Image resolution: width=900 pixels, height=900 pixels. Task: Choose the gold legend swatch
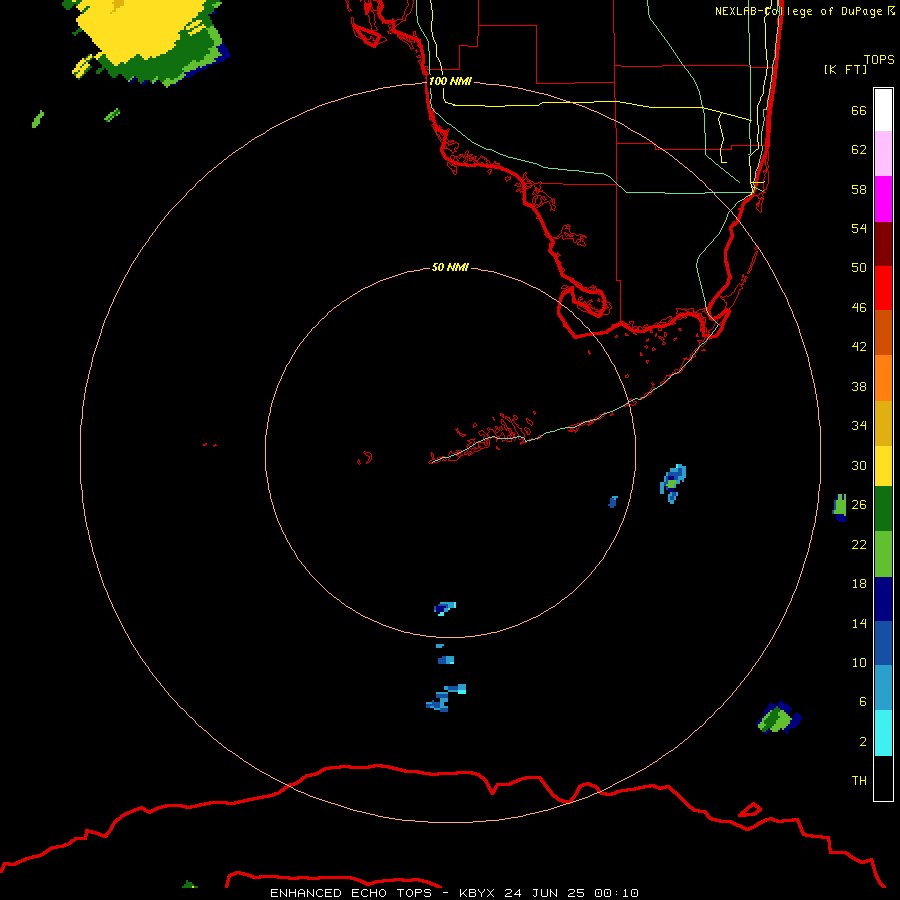883,423
